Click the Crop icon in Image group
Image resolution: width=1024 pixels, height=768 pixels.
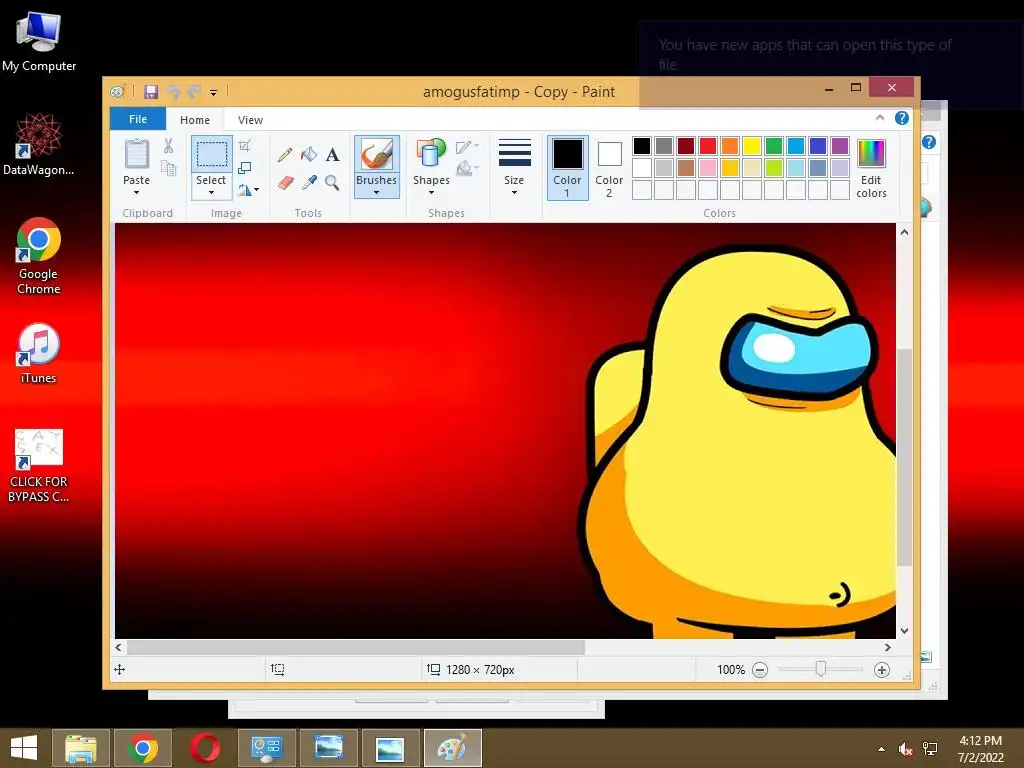245,146
